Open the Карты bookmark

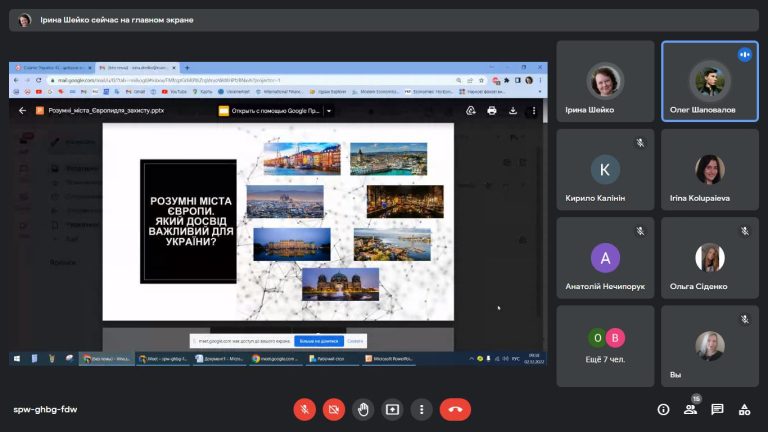point(202,92)
